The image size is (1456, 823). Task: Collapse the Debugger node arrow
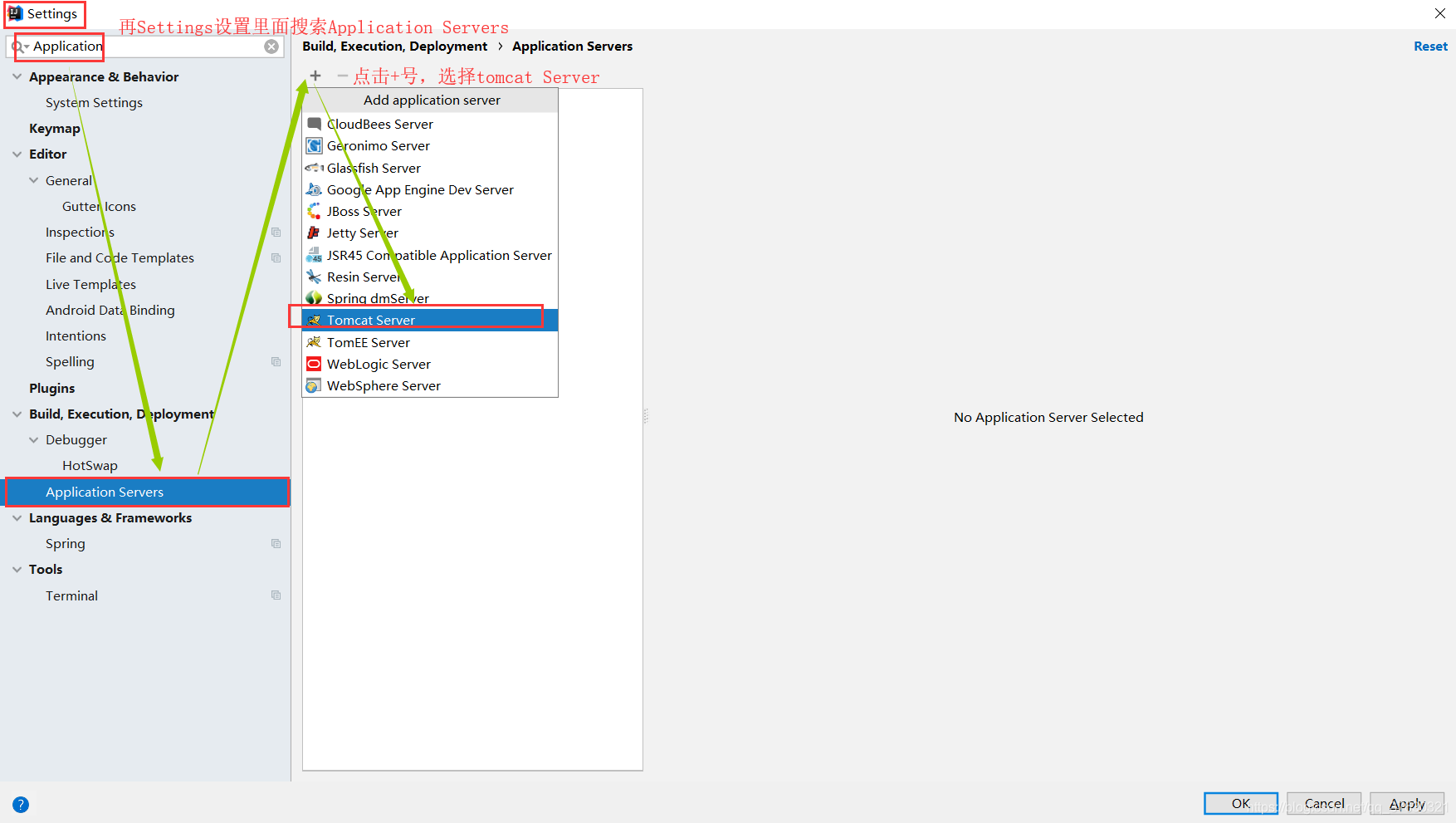[x=34, y=439]
